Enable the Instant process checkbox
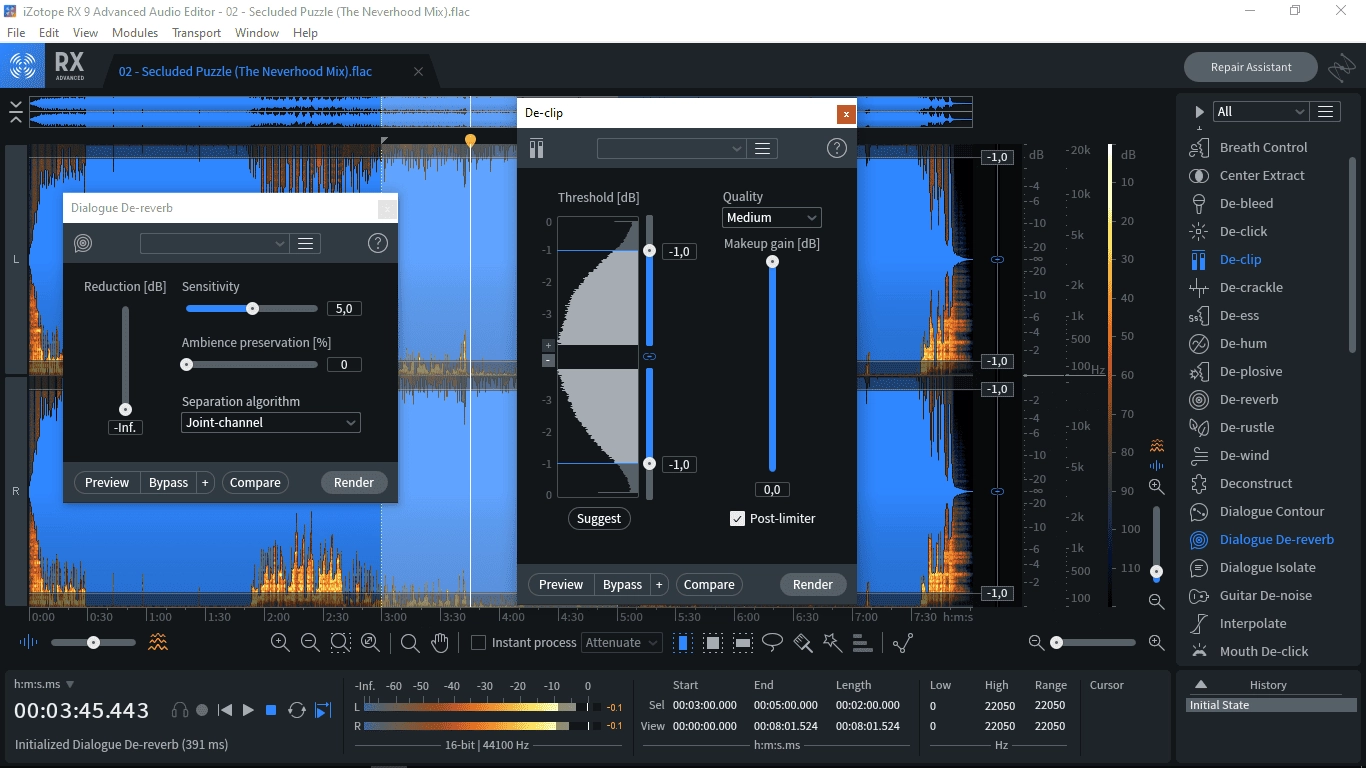 [x=478, y=642]
